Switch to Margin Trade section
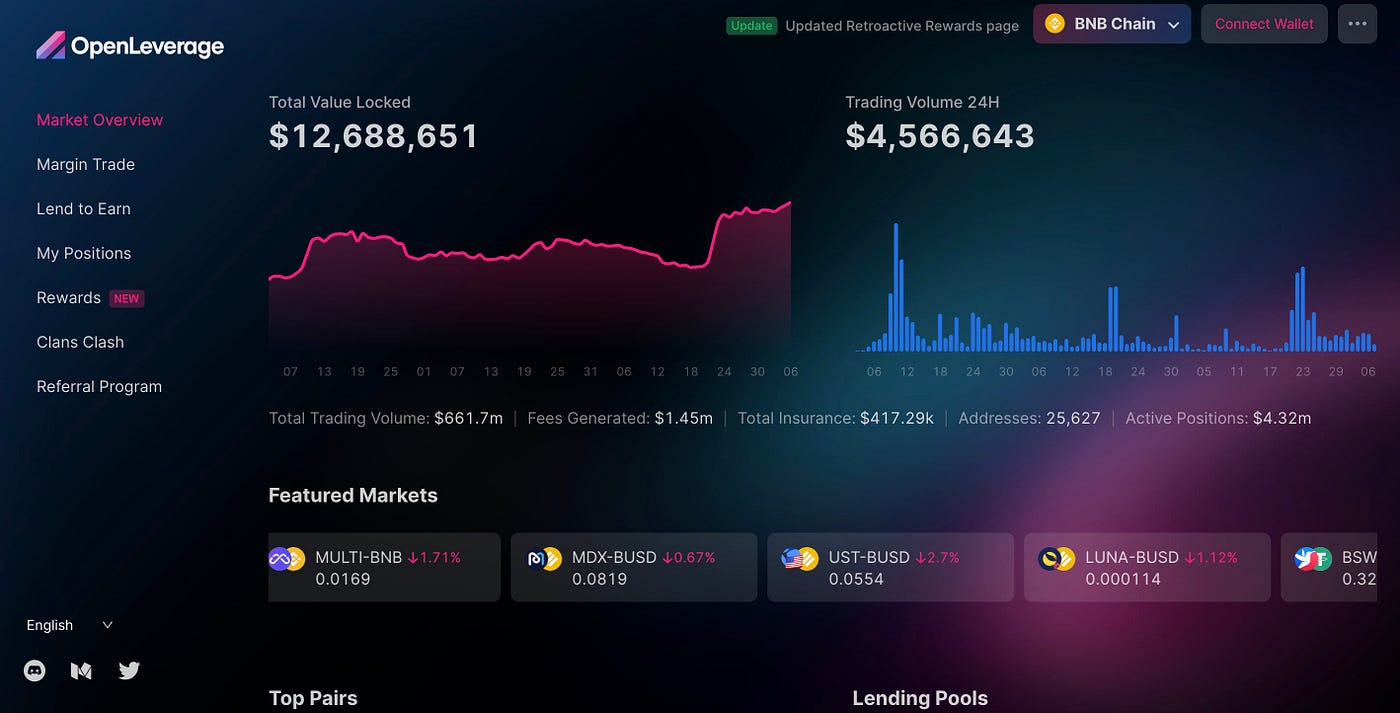Screen dimensions: 1400x713 point(86,164)
